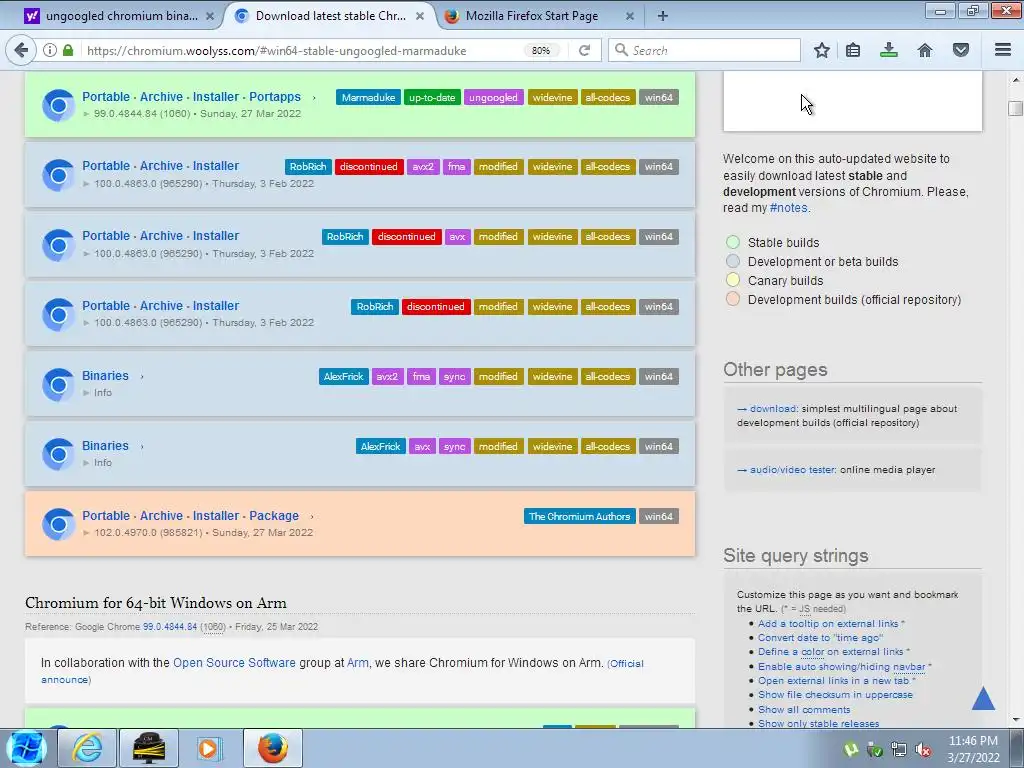This screenshot has height=768, width=1024.
Task: Open the bookmarks list icon
Action: (x=853, y=50)
